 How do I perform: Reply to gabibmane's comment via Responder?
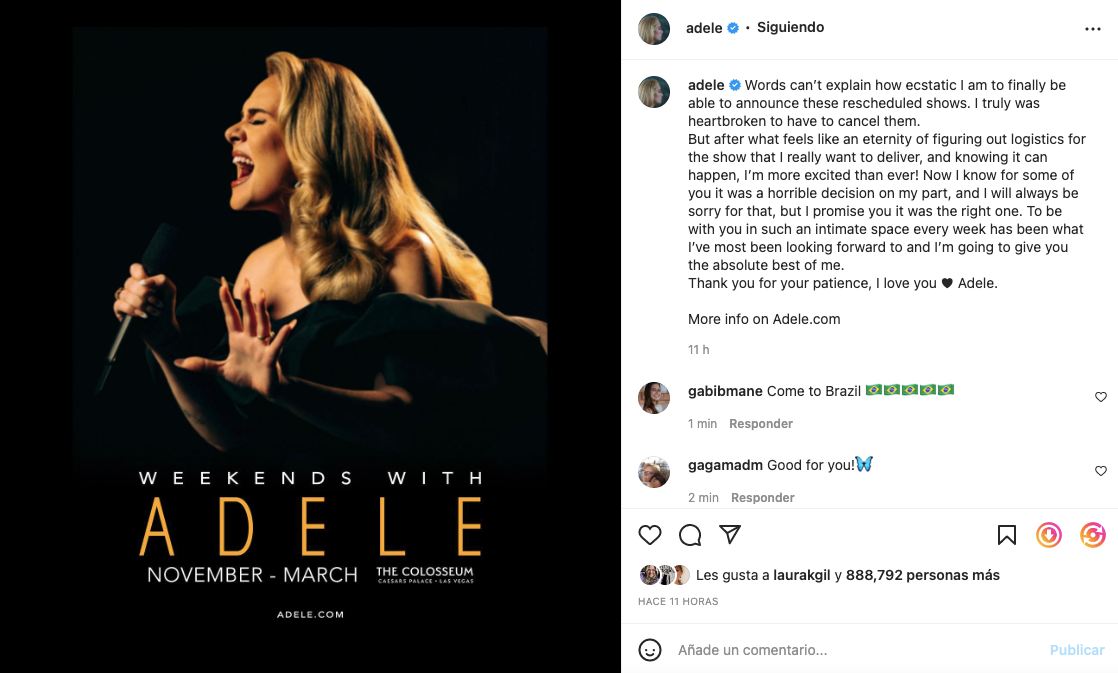761,424
